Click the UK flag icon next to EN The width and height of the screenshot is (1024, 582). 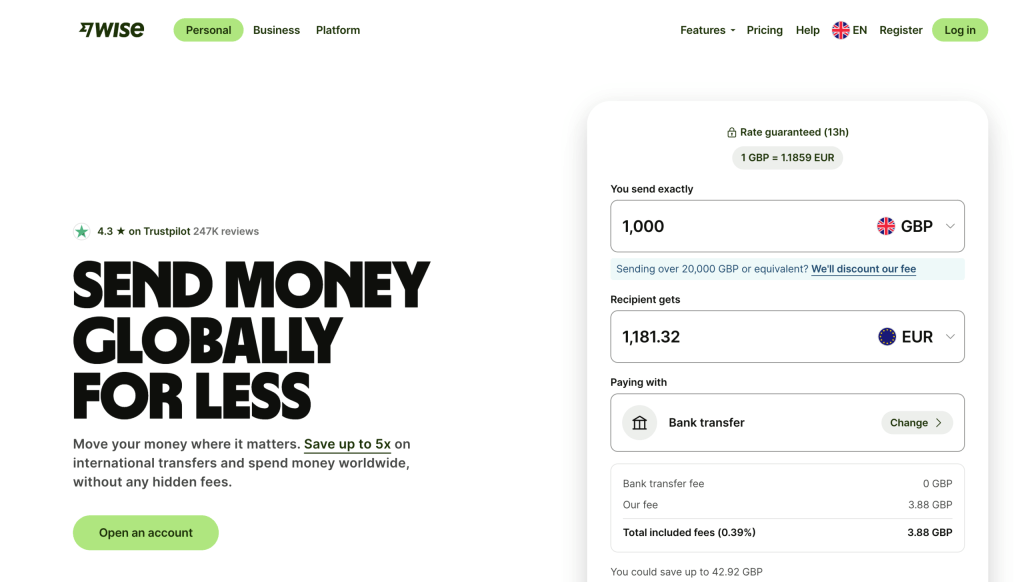tap(839, 29)
